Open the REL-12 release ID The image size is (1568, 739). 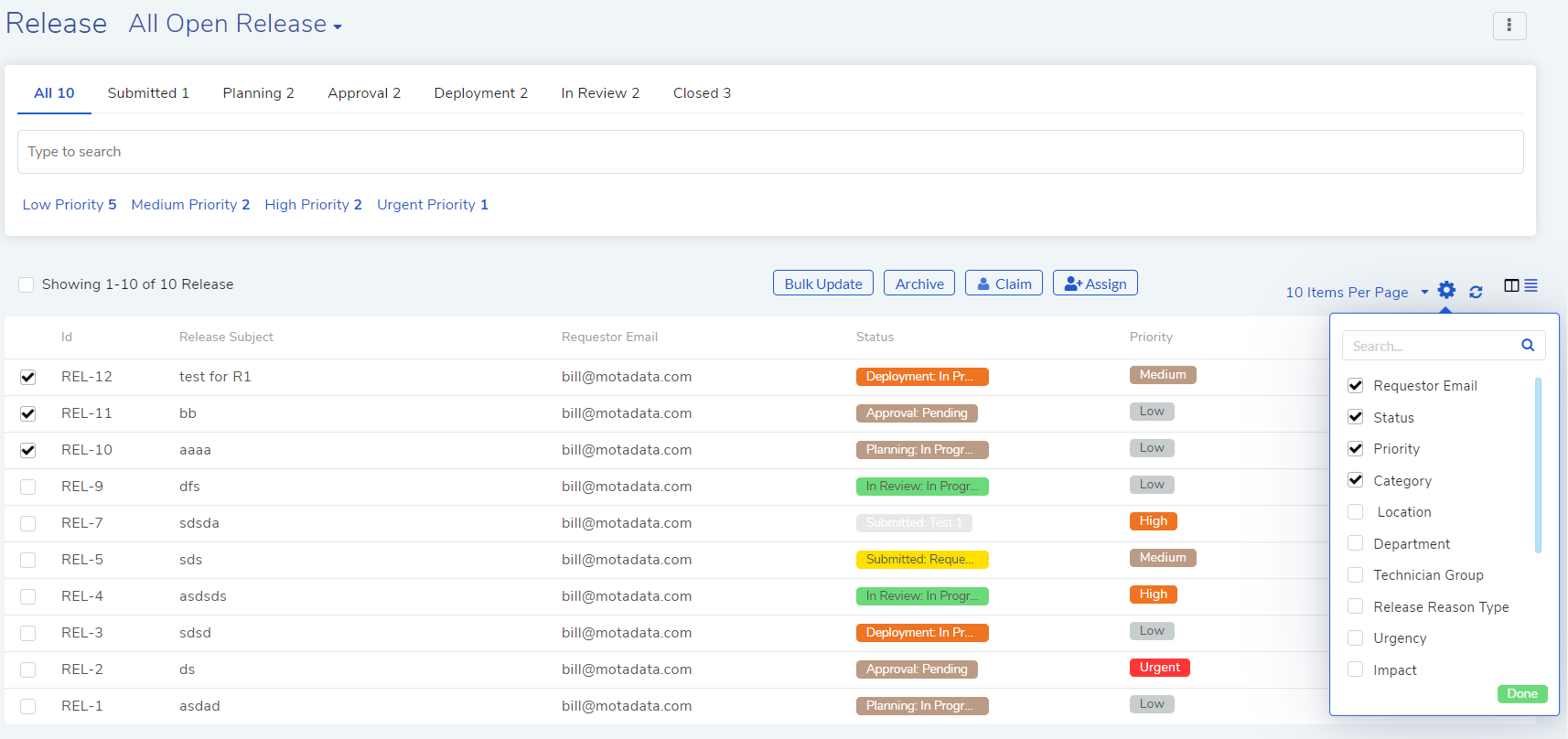click(87, 377)
